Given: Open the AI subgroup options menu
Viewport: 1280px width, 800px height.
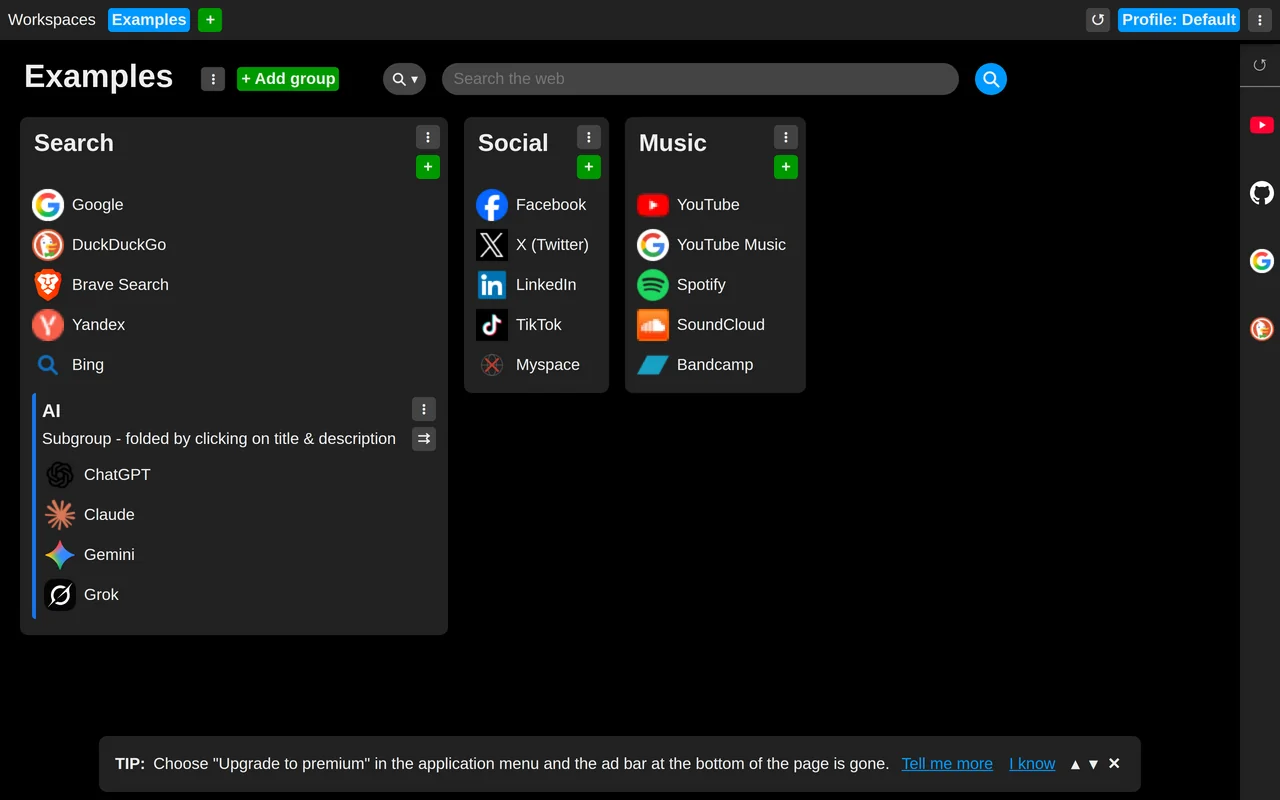Looking at the screenshot, I should 424,409.
